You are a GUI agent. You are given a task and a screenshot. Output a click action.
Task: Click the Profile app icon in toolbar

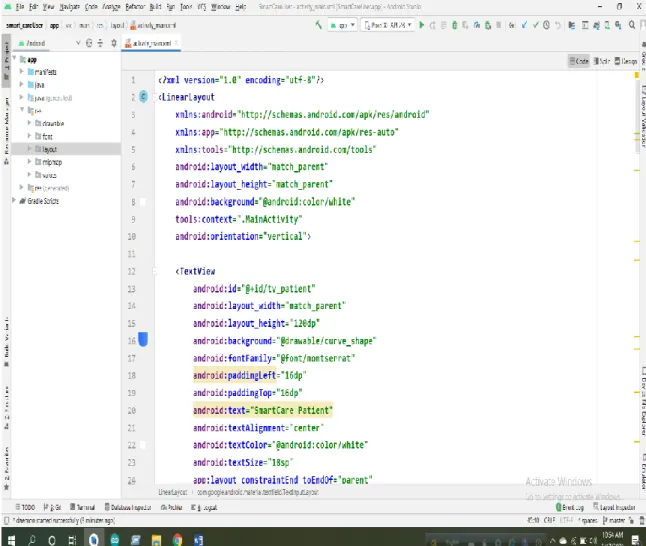[x=477, y=25]
